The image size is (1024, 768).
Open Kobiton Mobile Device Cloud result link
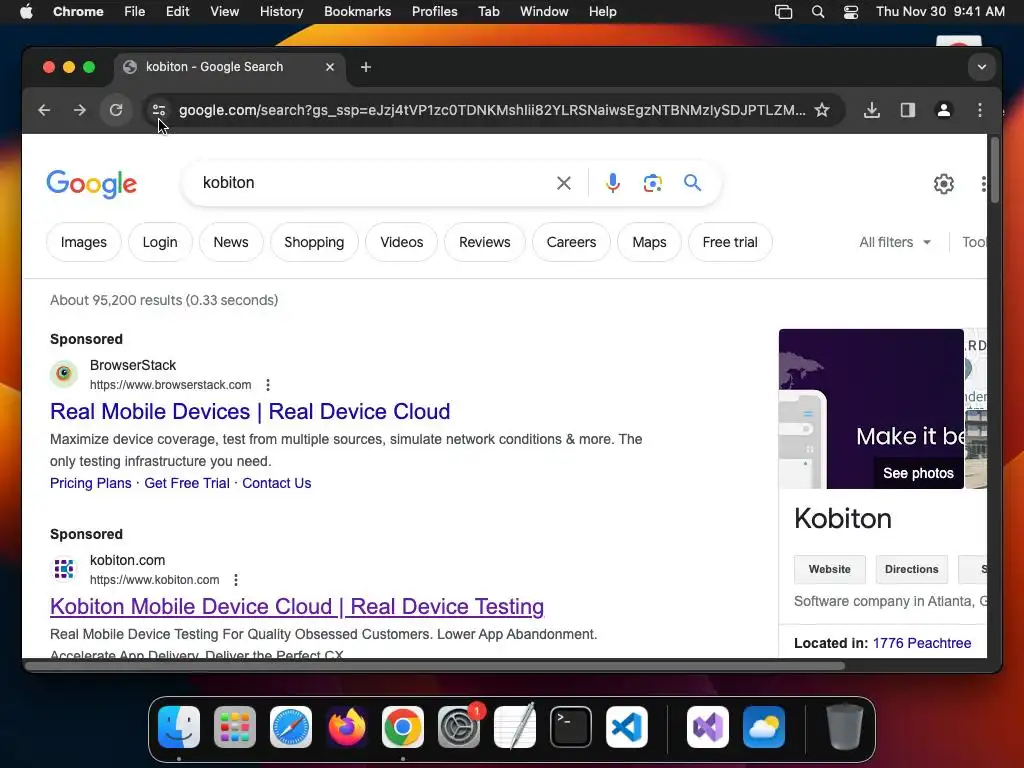(x=297, y=607)
